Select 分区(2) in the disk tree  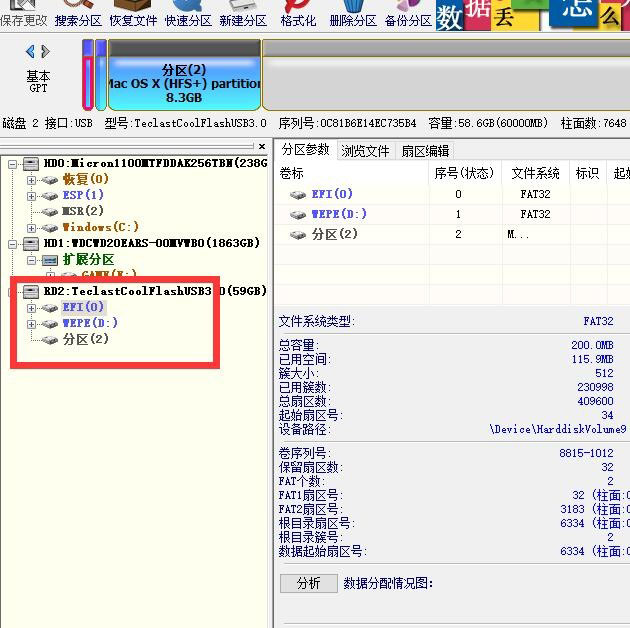(x=85, y=339)
